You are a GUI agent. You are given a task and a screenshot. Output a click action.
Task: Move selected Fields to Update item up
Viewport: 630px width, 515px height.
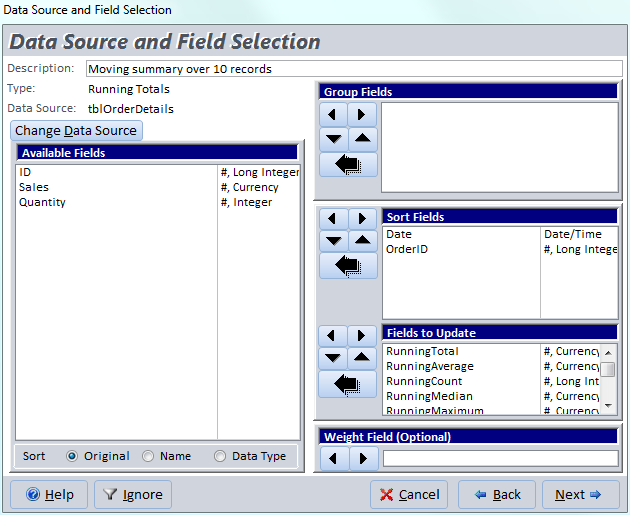362,358
